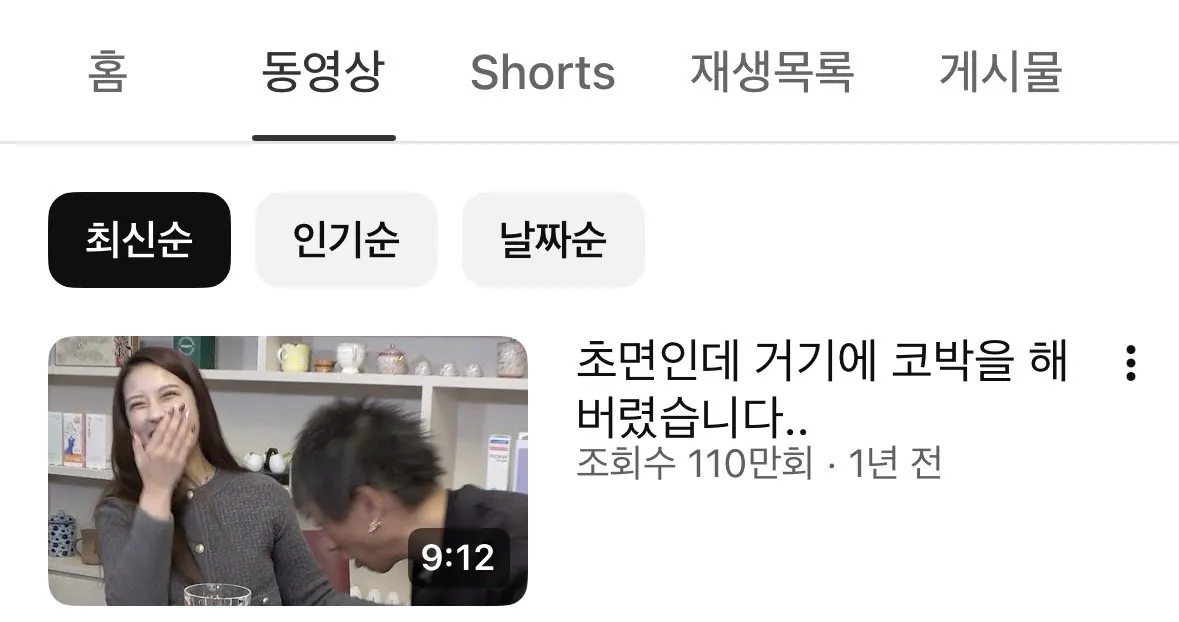Viewport: 1179px width, 622px height.
Task: Click the 1년 전 upload date text
Action: point(895,463)
